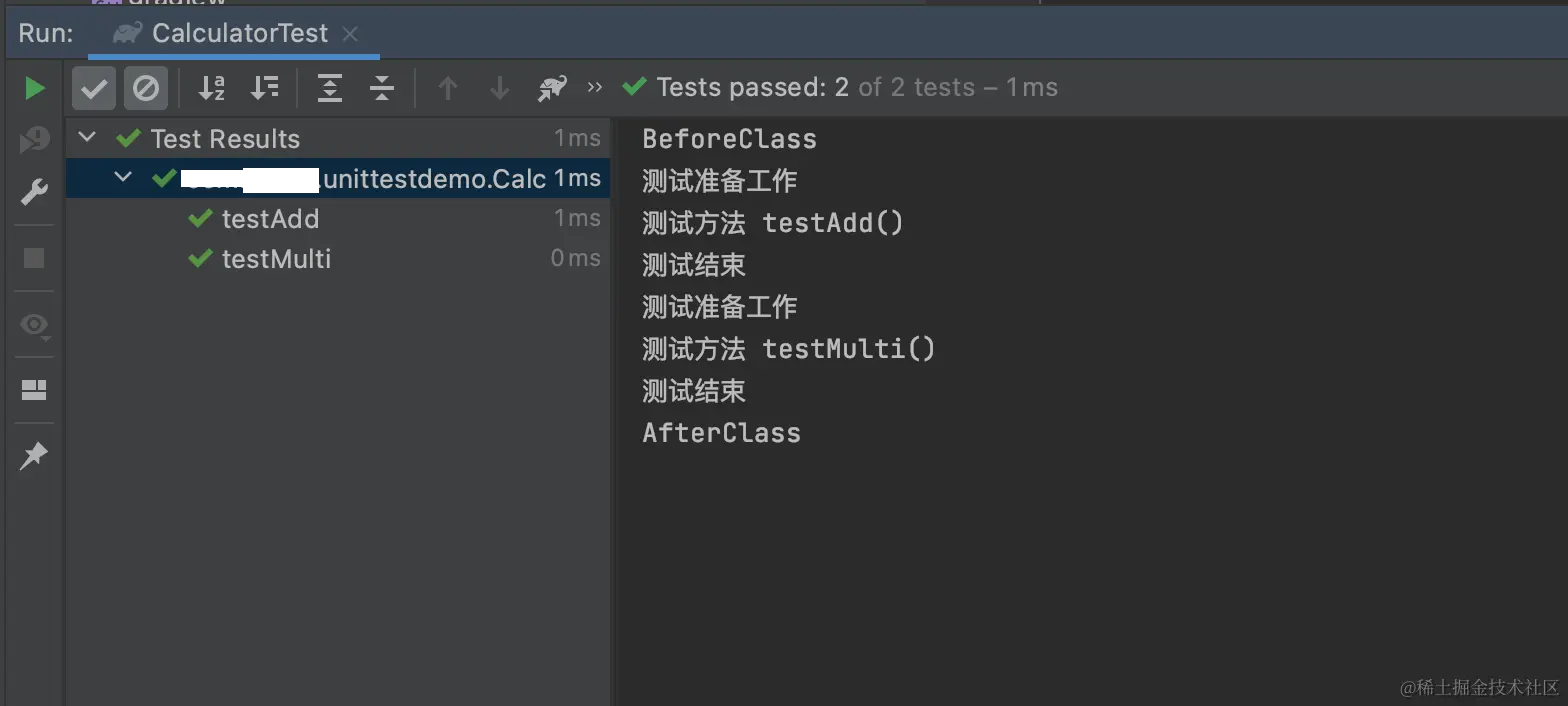This screenshot has width=1568, height=706.
Task: Pin the run tab with pin icon
Action: click(34, 456)
